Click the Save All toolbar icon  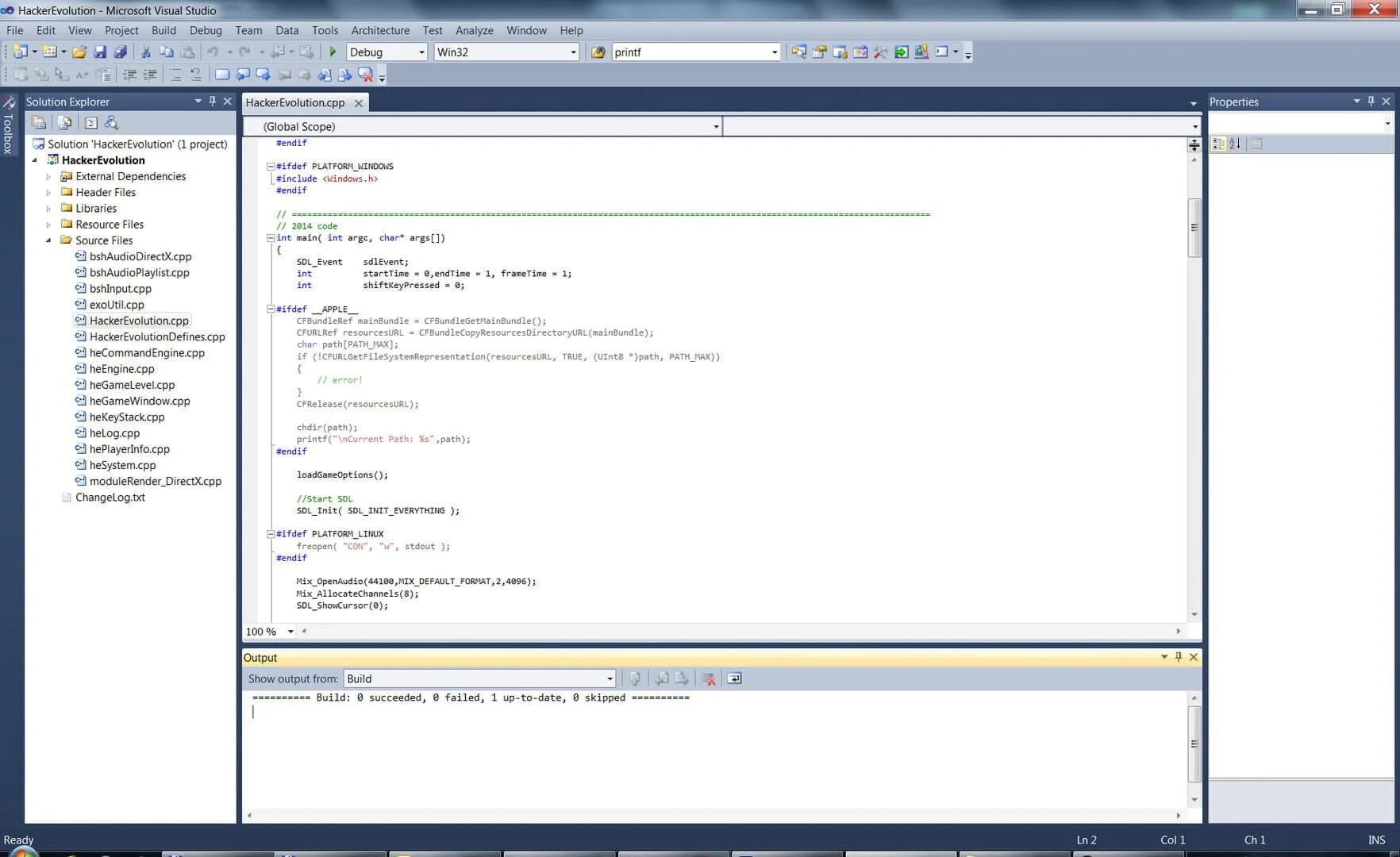(121, 52)
